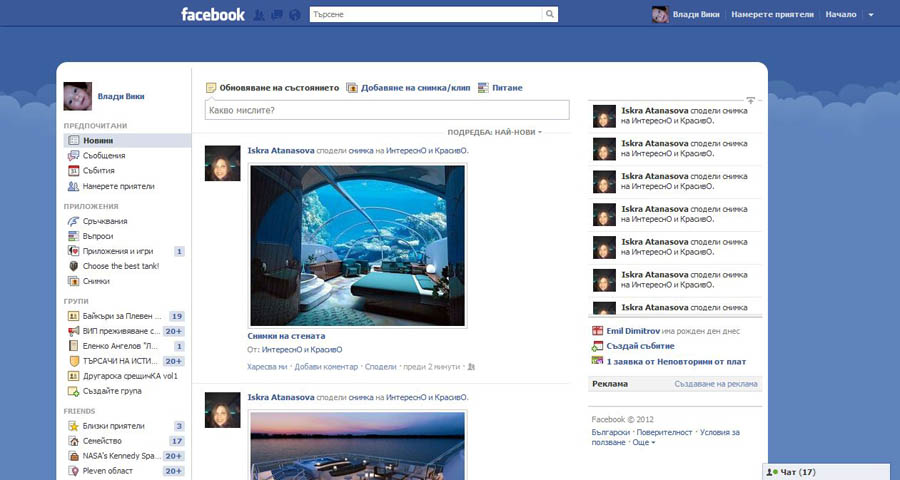
Task: Go to Начало home in top bar
Action: click(841, 14)
